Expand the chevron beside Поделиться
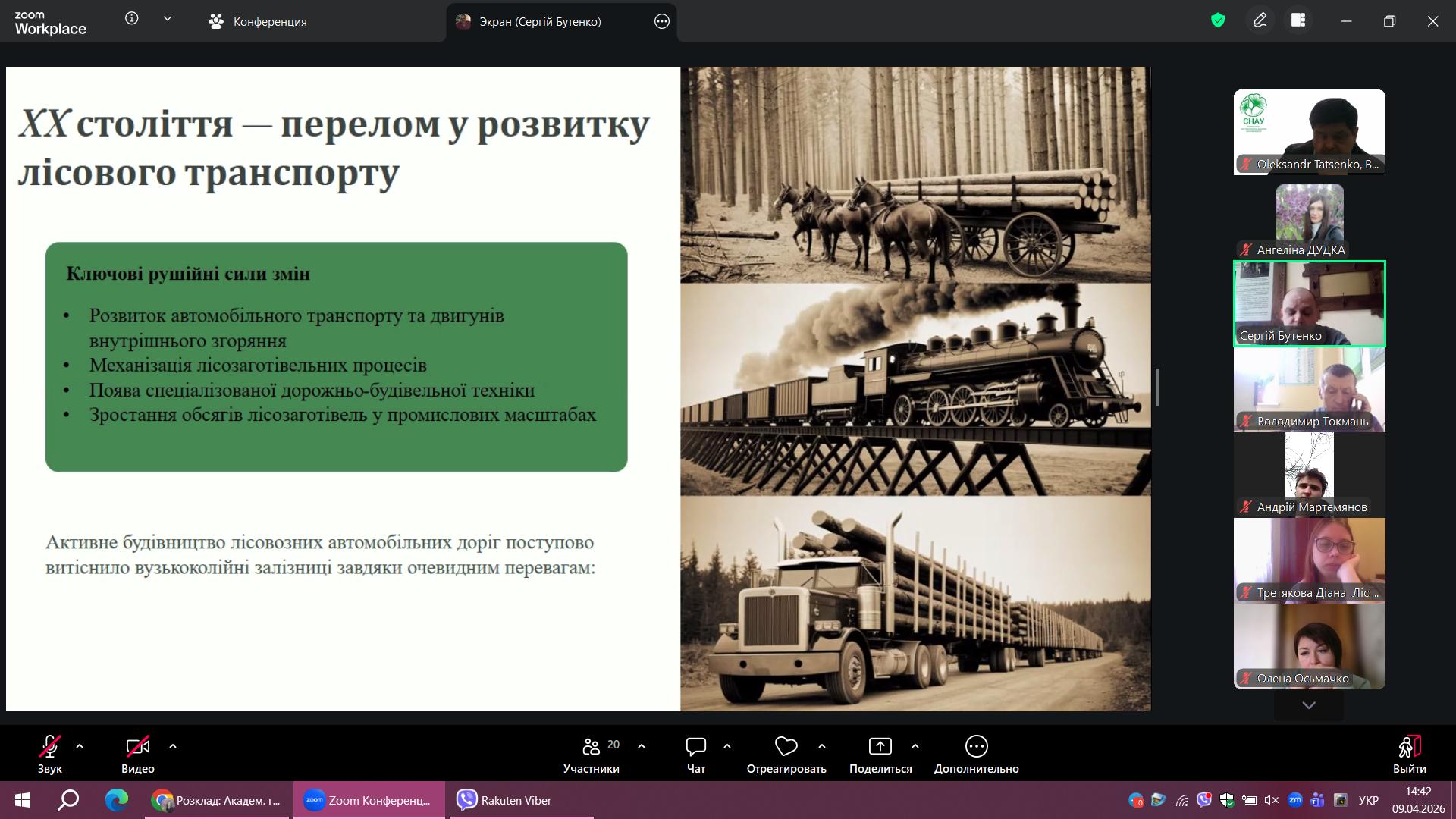Image resolution: width=1456 pixels, height=819 pixels. 915,747
